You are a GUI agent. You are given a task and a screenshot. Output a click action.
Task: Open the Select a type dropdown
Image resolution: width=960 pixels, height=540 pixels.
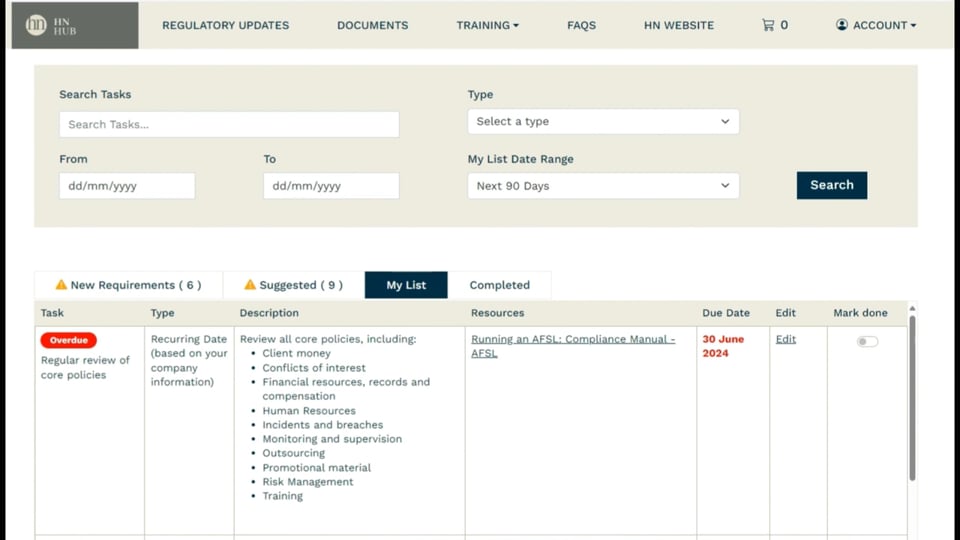[603, 121]
